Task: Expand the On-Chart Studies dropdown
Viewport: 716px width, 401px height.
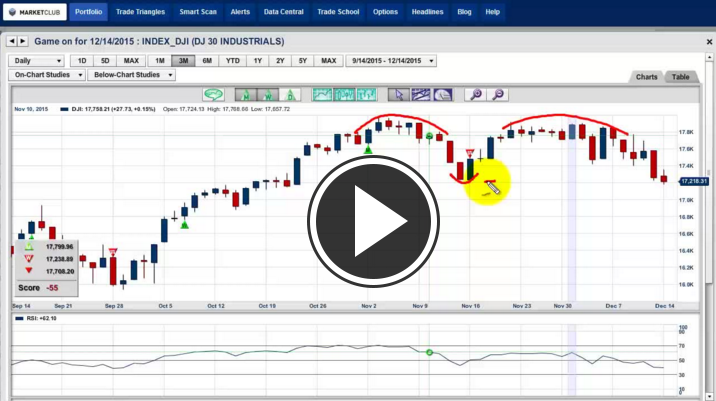Action: pos(47,75)
